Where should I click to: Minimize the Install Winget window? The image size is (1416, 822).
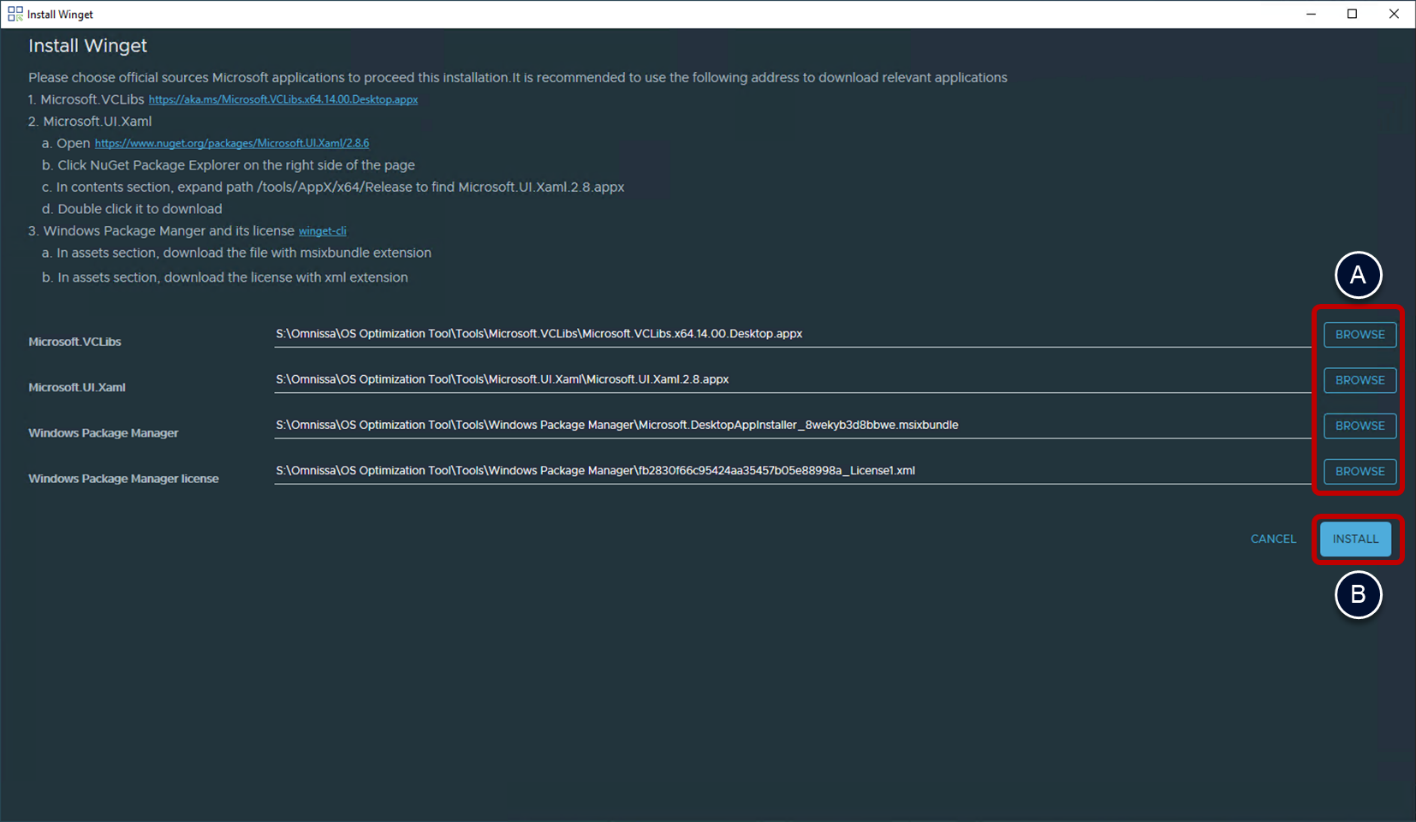pos(1311,14)
